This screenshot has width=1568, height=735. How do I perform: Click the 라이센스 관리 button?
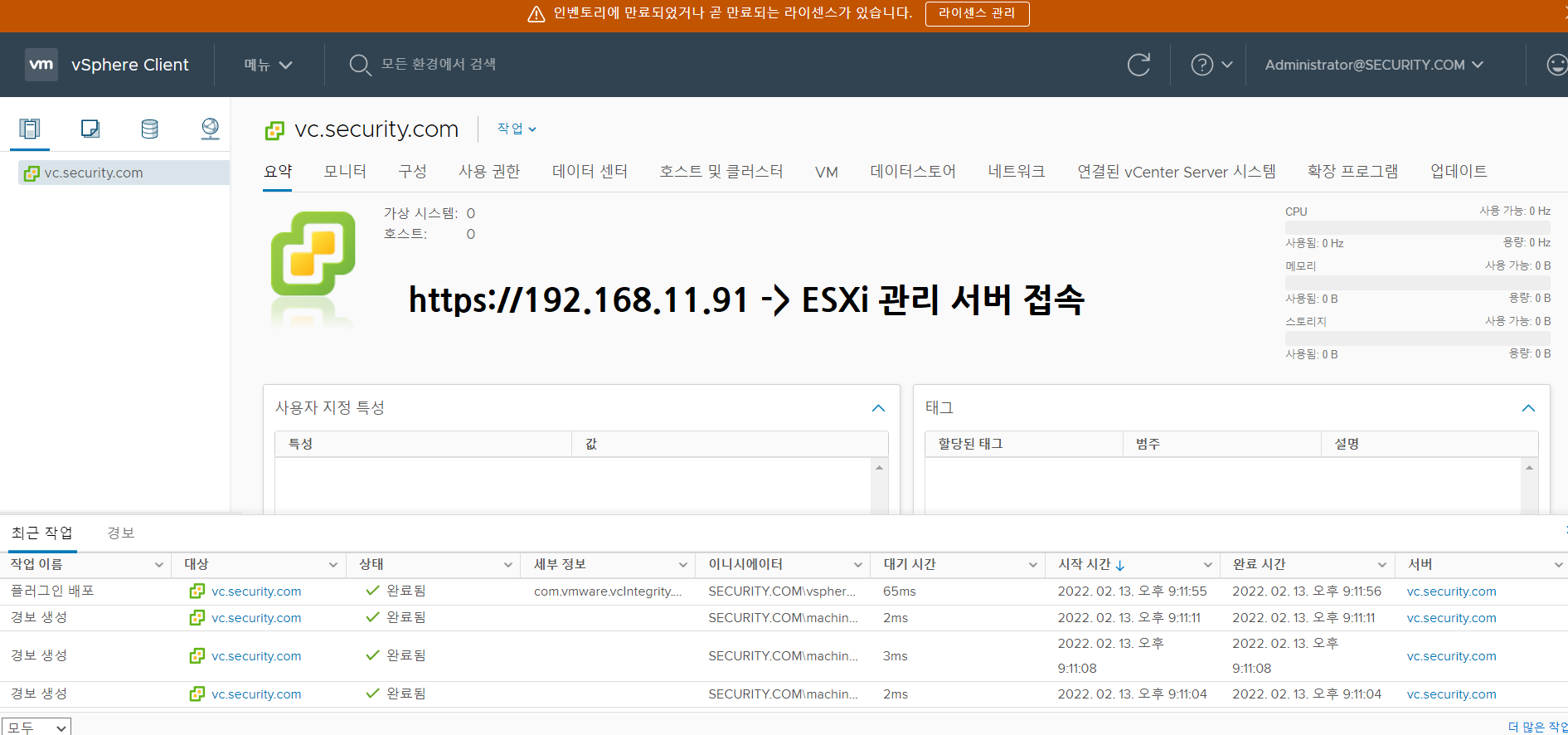(977, 13)
